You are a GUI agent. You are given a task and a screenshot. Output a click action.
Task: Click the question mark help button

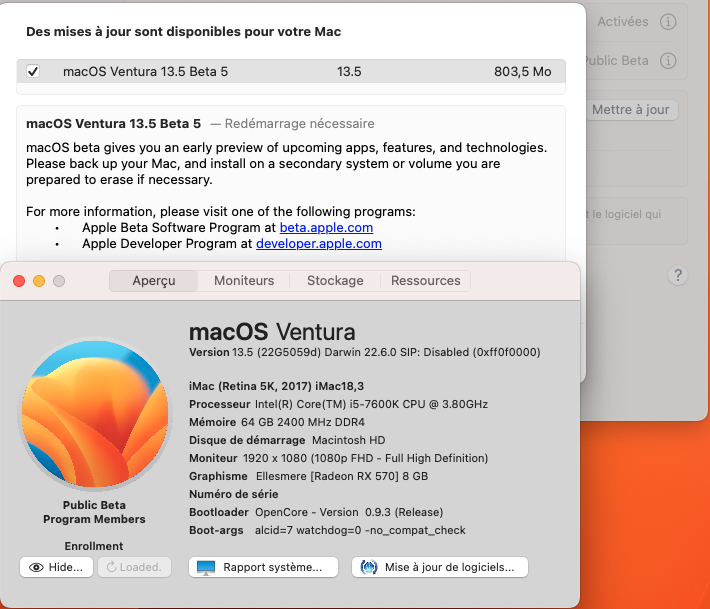(678, 275)
